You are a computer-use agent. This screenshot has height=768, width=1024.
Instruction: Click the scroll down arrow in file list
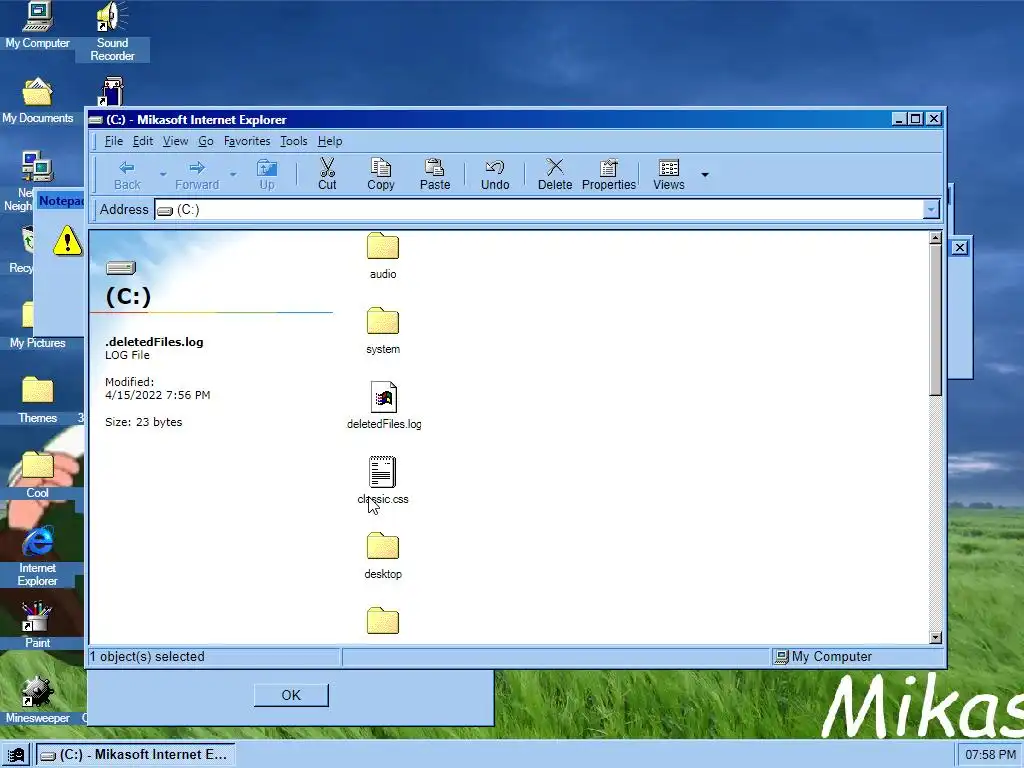click(x=935, y=637)
